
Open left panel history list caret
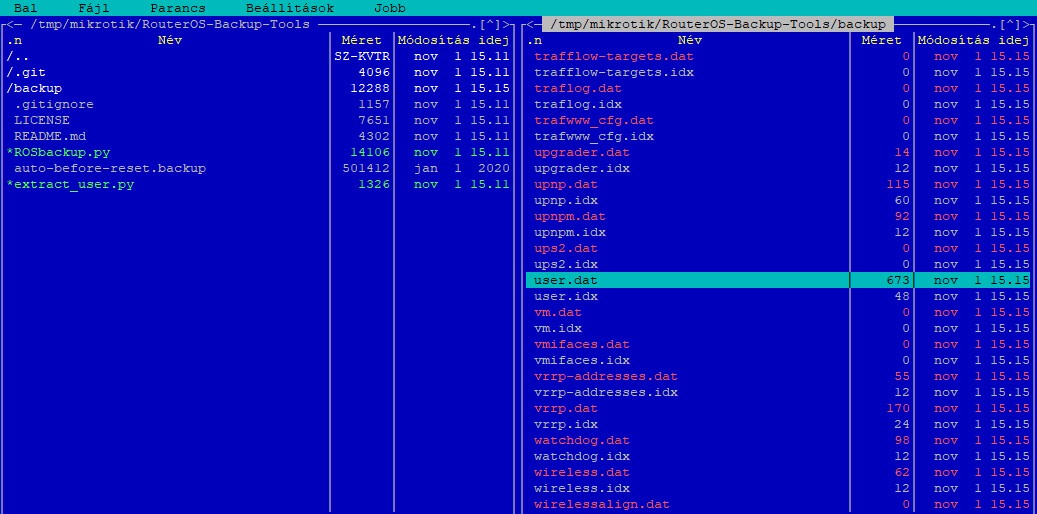point(490,24)
